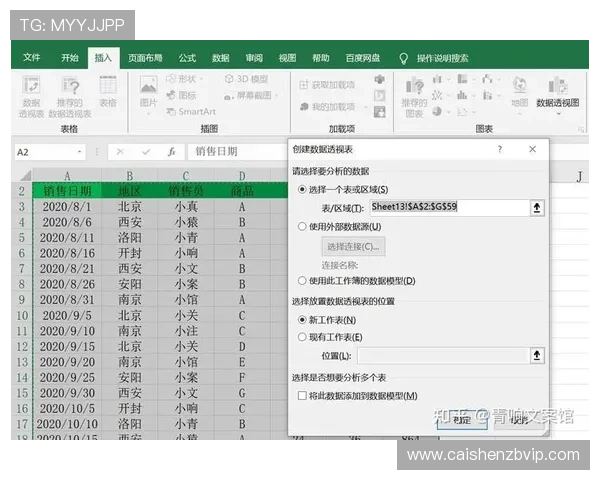This screenshot has width=600, height=480.
Task: Click the select-all corner of the sheet
Action: (24, 175)
